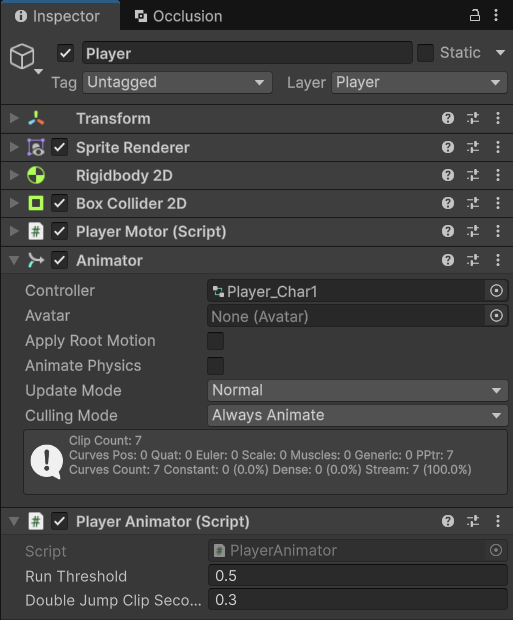Disable the Animator component checkbox
Screen dimensions: 513x620
[59, 260]
